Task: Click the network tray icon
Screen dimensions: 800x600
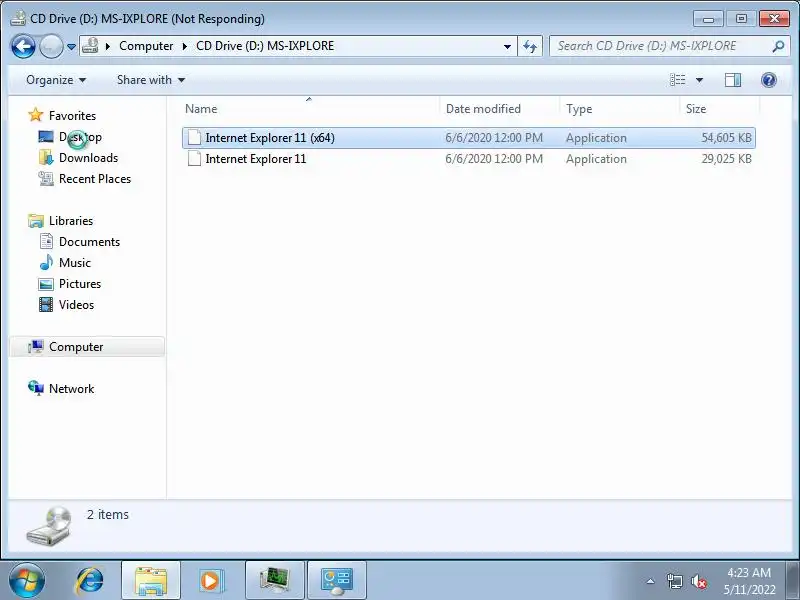Action: [674, 581]
